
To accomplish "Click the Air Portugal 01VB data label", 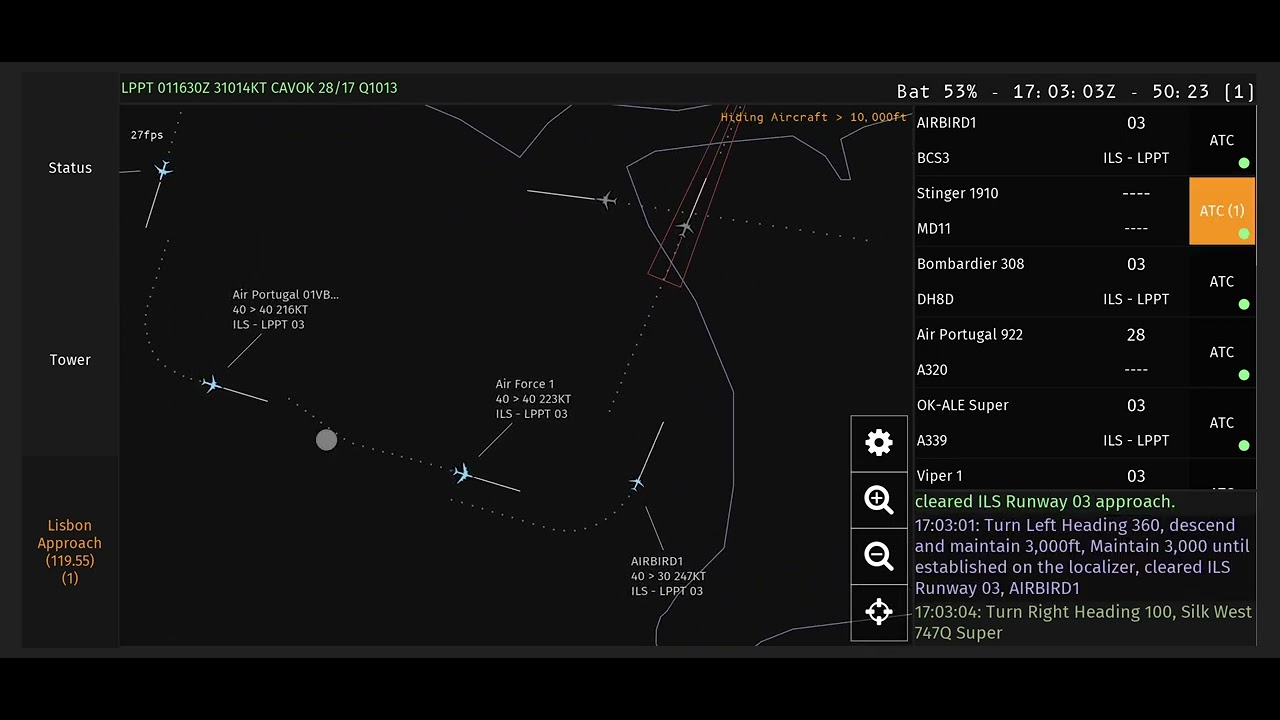I will (285, 310).
